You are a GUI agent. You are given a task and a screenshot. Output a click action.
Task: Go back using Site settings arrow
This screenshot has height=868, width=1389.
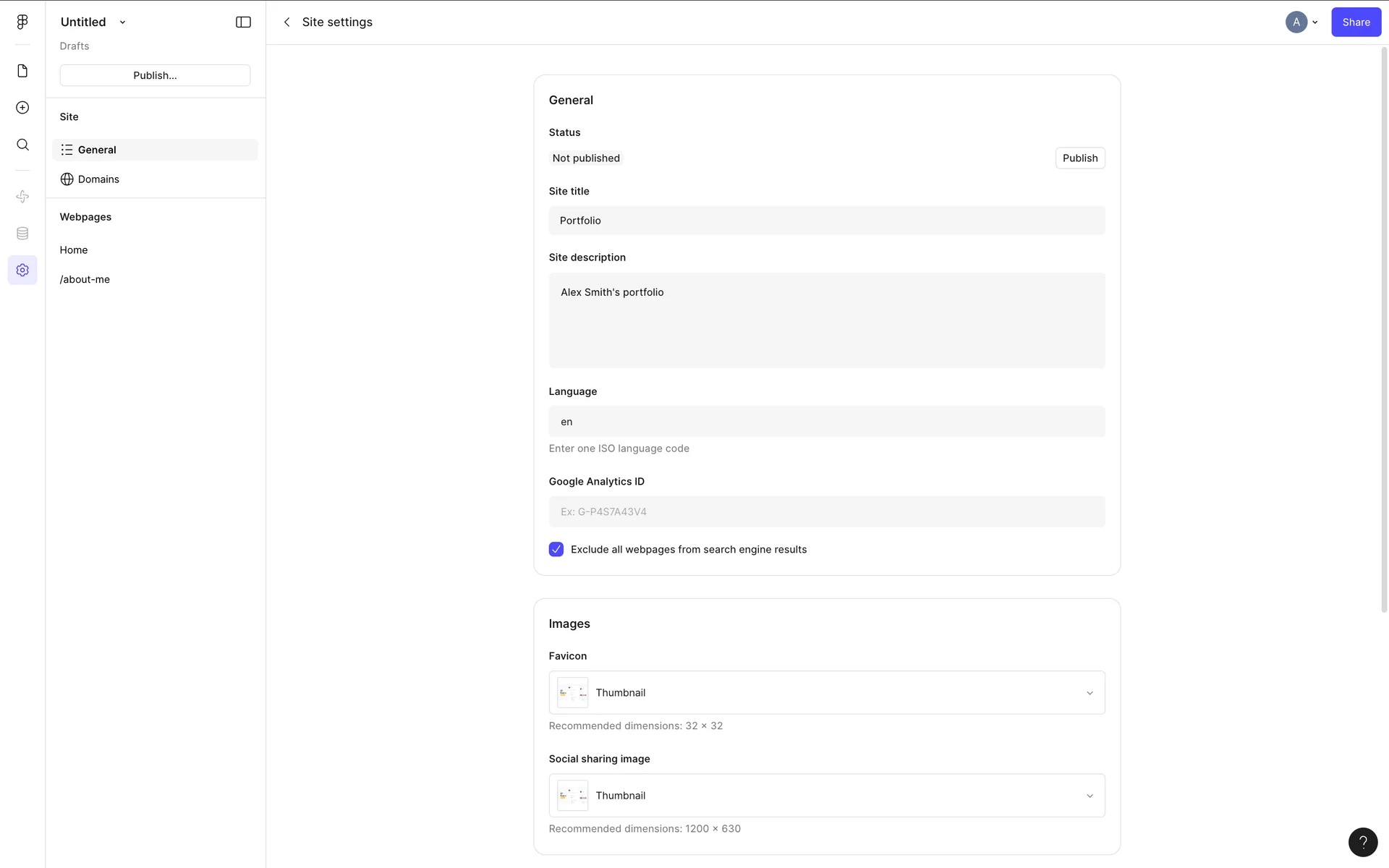click(287, 22)
